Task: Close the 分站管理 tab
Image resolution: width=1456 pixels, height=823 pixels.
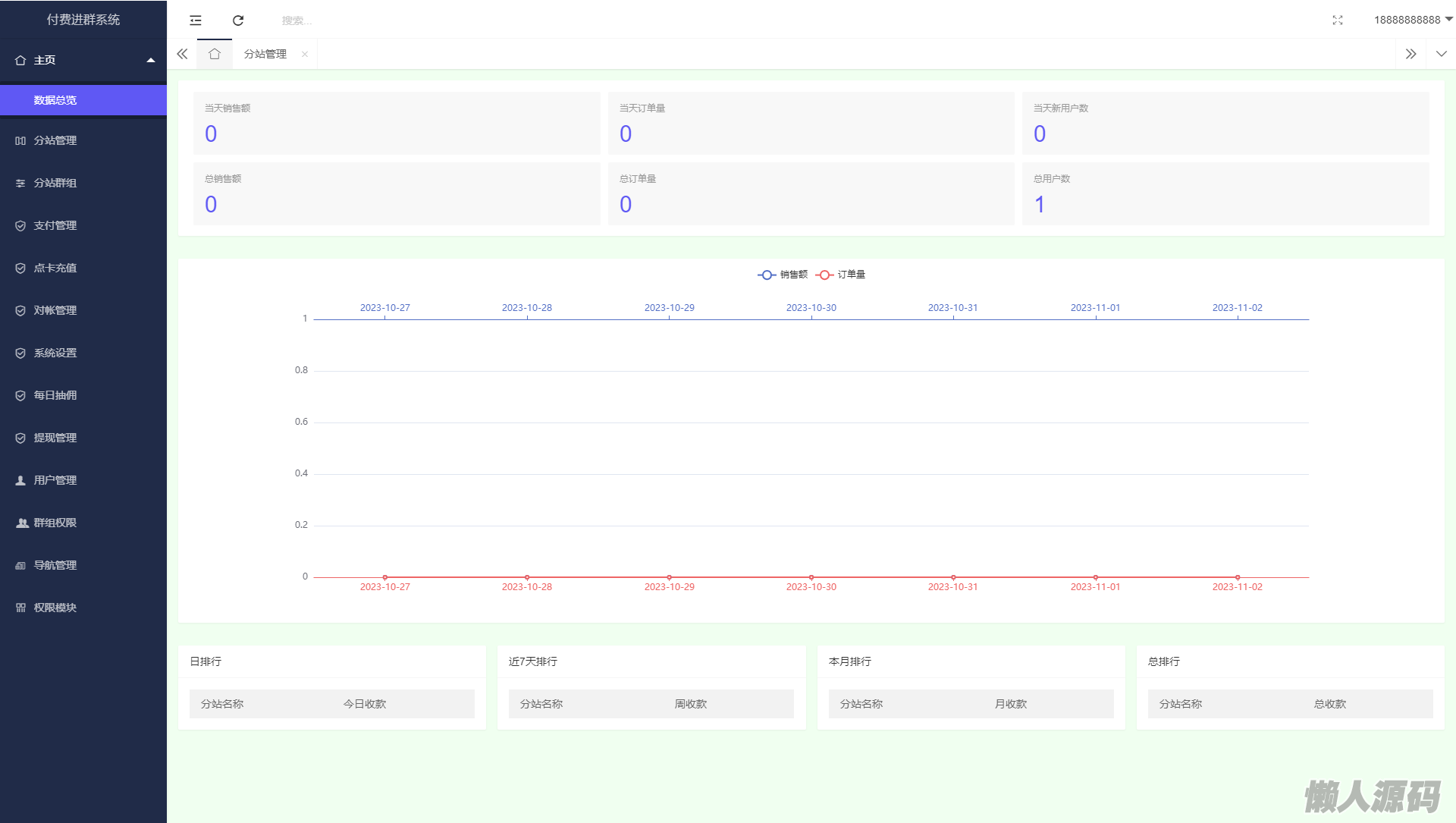Action: [x=305, y=54]
